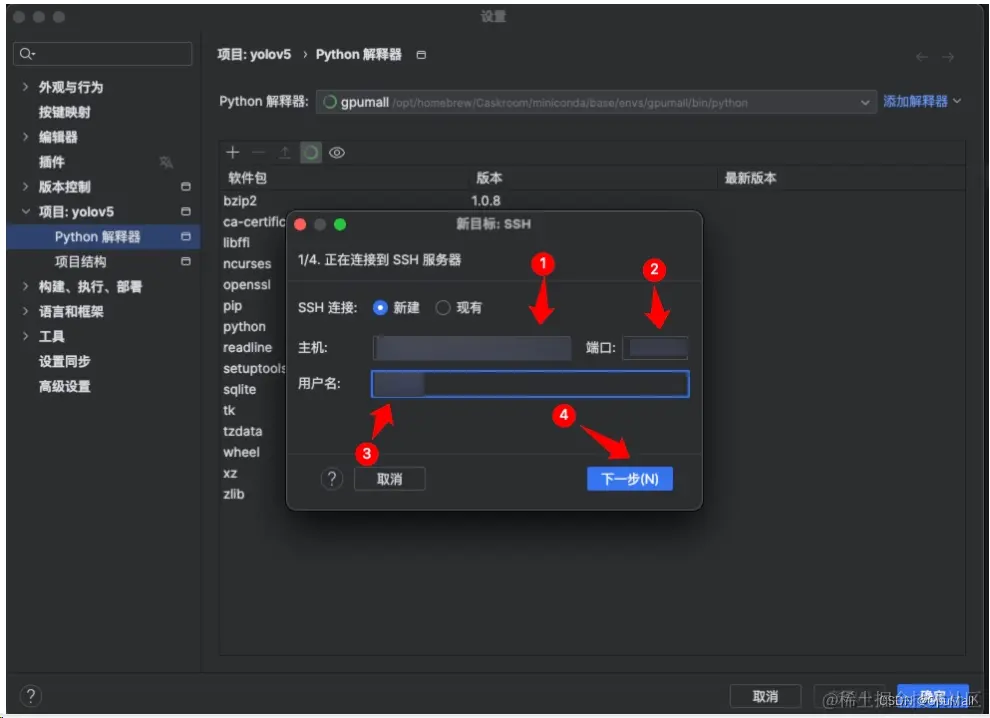Open 设置同步 settings page
The image size is (990, 718).
[64, 361]
